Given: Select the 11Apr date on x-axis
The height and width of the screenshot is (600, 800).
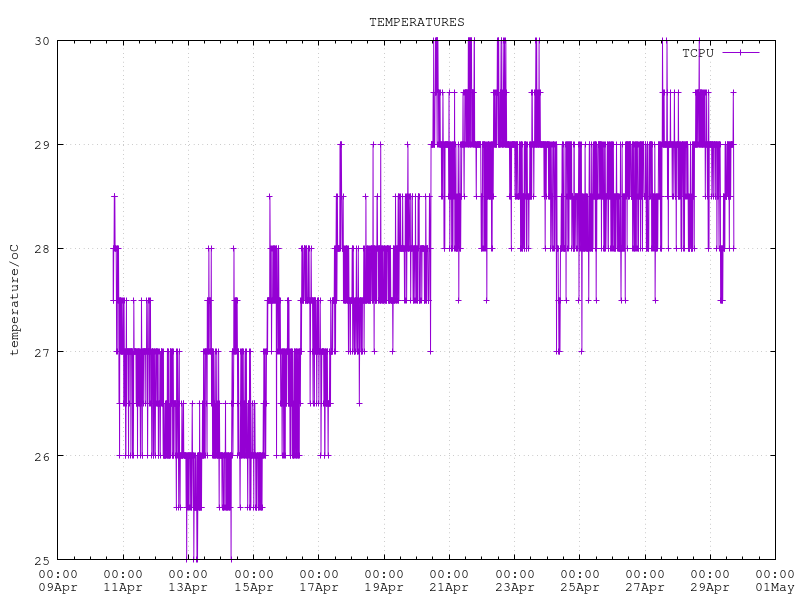Looking at the screenshot, I should click(x=123, y=587).
